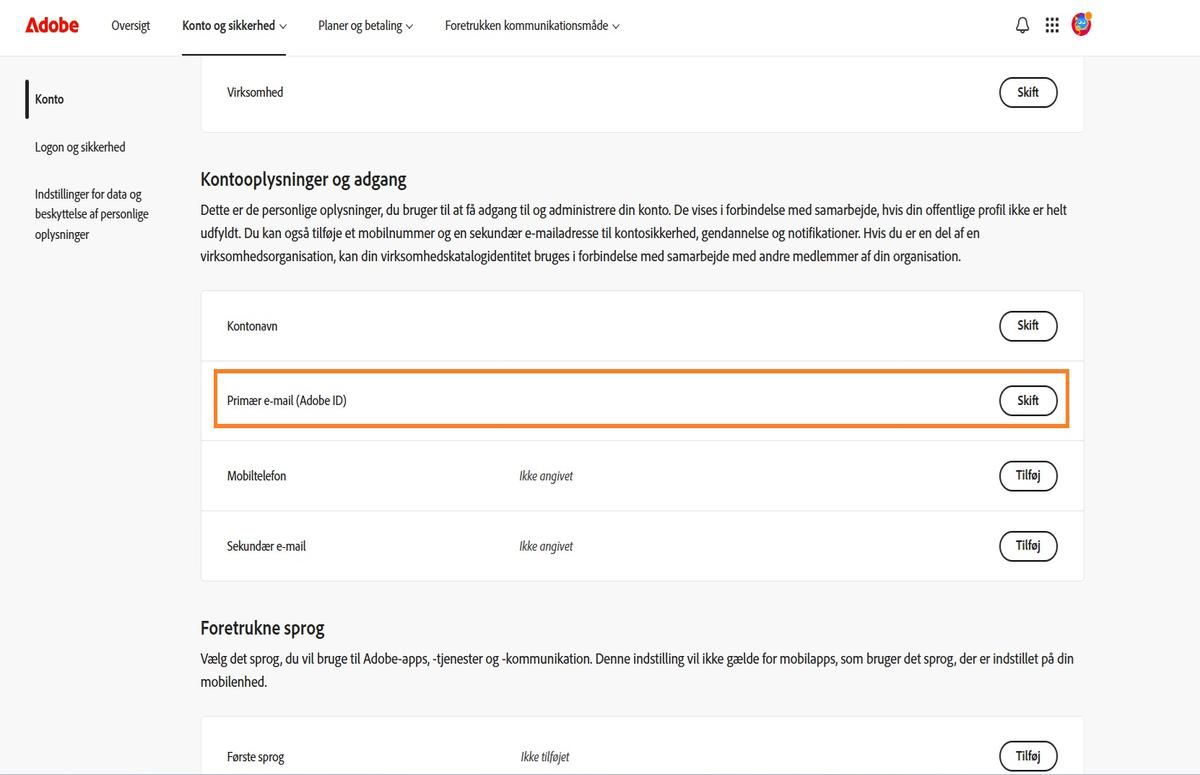
Task: Select Oversigt in the navigation menu
Action: [130, 25]
